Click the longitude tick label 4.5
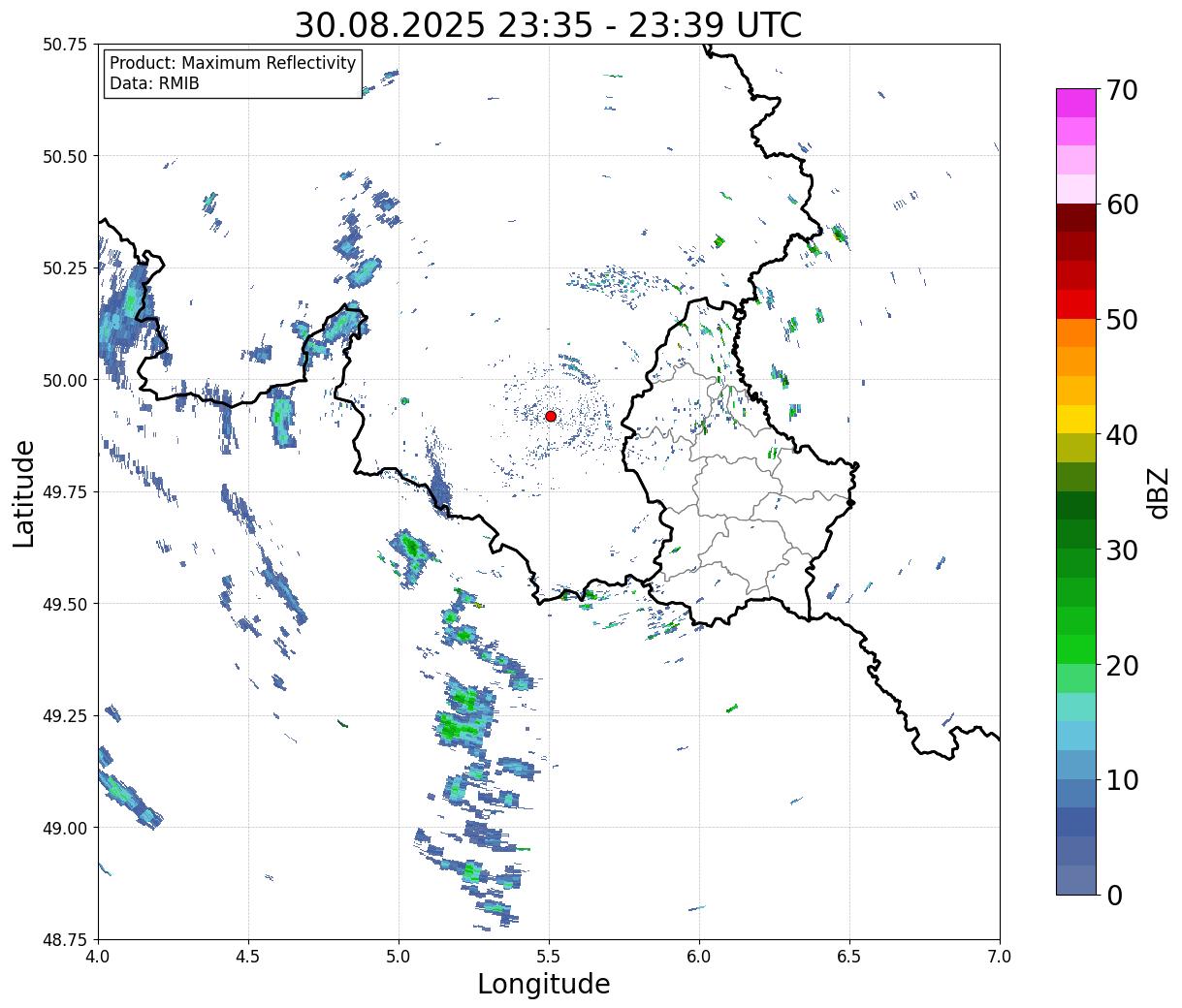The height and width of the screenshot is (1008, 1182). pos(248,957)
